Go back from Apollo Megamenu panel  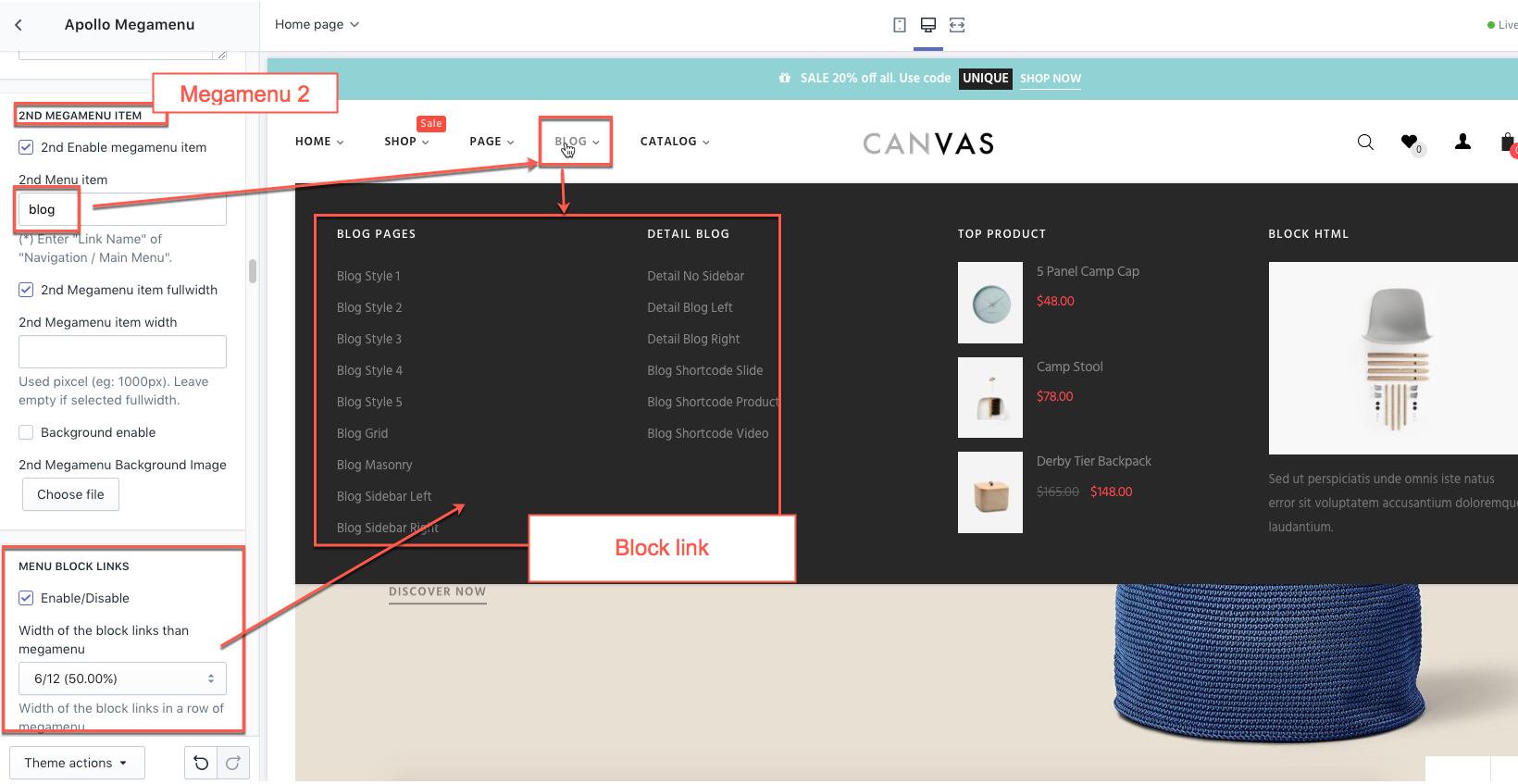[19, 25]
